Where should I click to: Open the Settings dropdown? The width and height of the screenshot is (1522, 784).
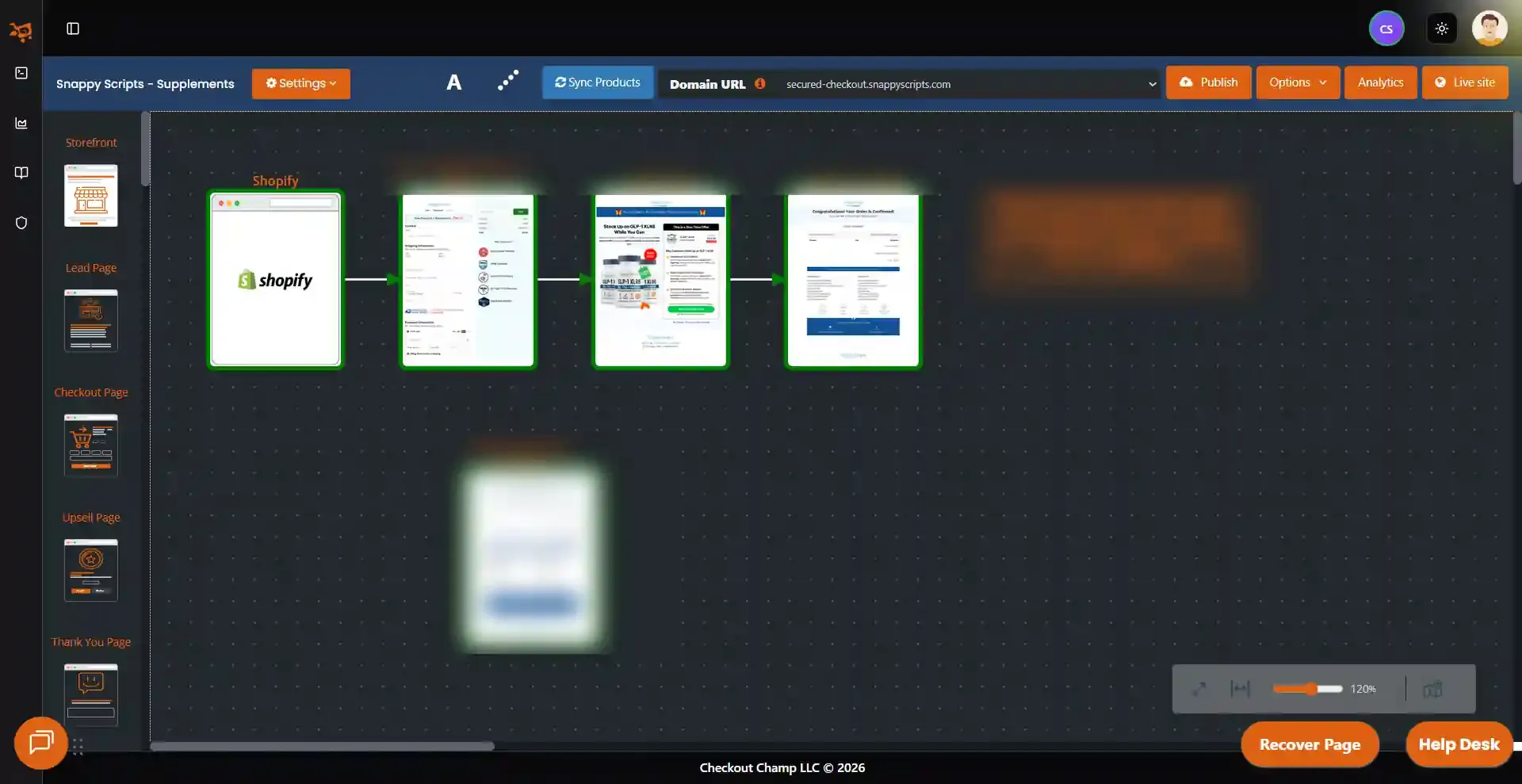tap(301, 83)
